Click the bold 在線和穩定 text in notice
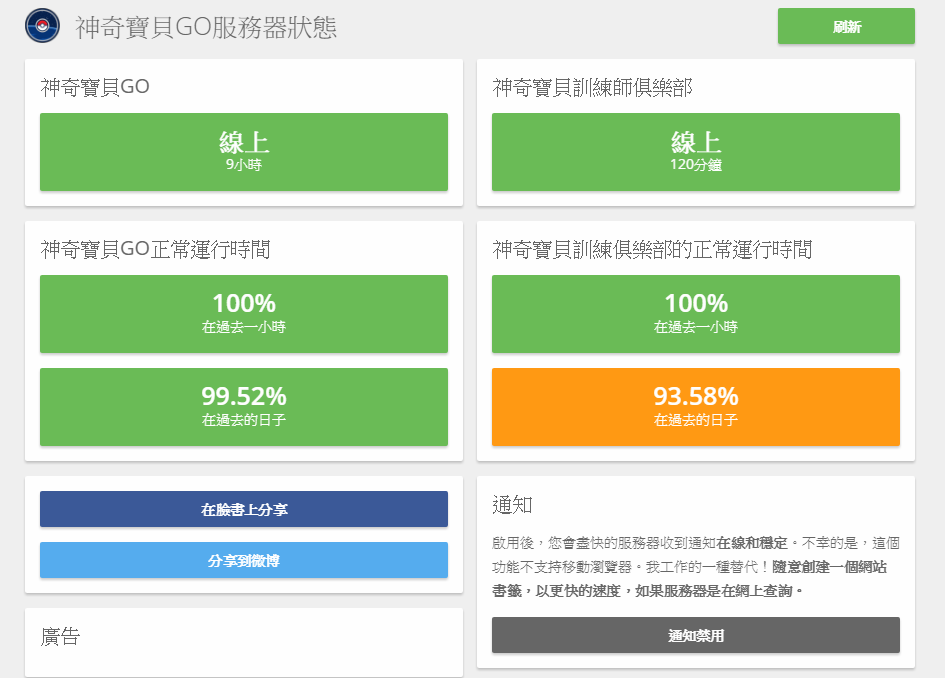 [x=753, y=543]
